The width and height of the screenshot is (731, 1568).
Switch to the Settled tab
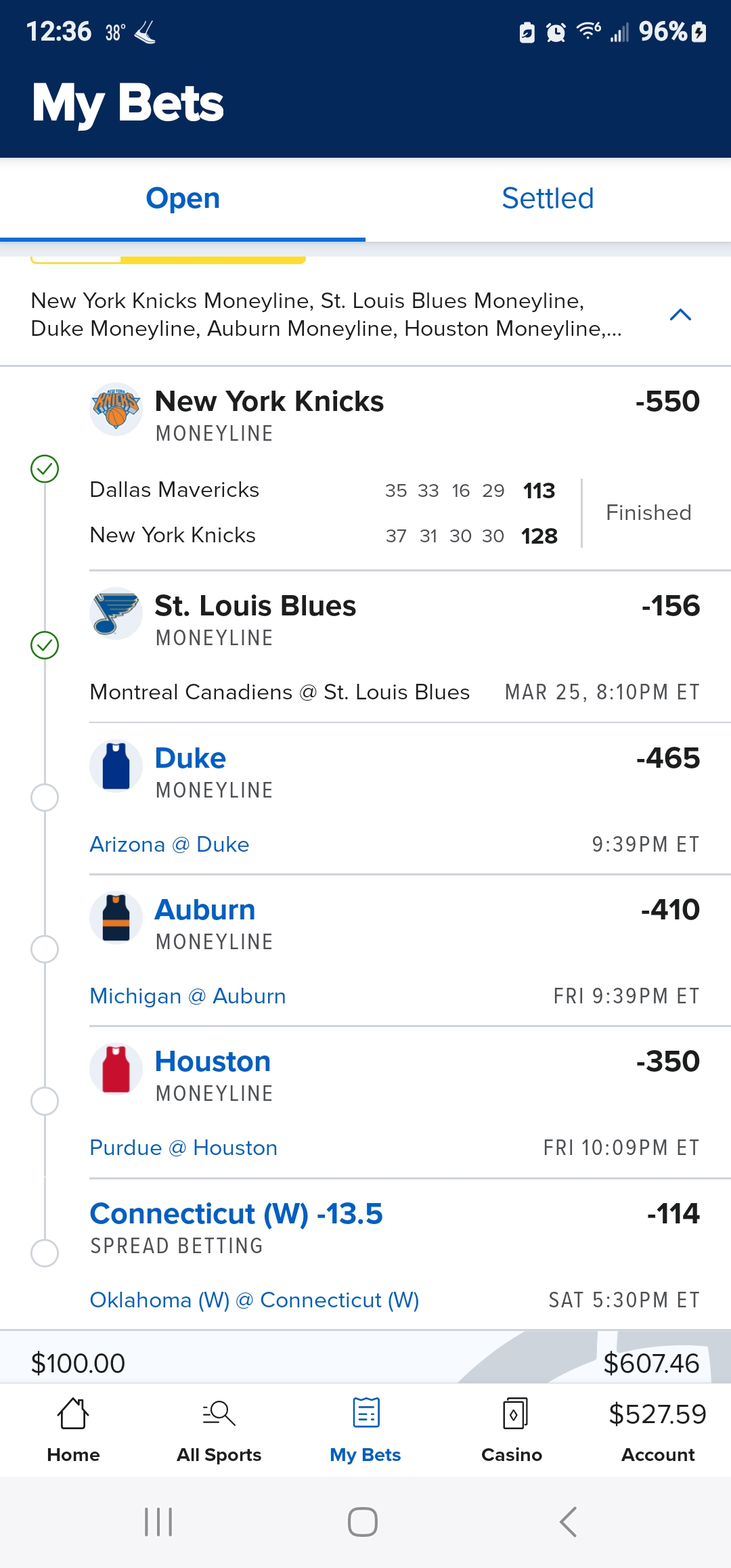(x=548, y=199)
